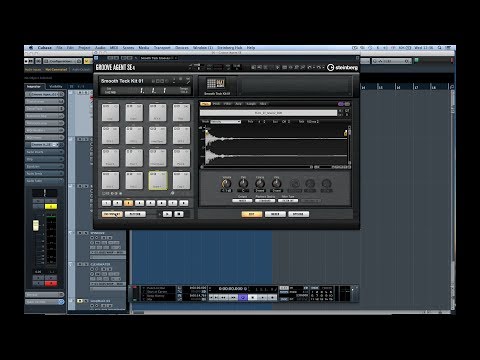Viewport: 480px width, 360px height.
Task: Switch to the Visibility tab
Action: (x=56, y=87)
